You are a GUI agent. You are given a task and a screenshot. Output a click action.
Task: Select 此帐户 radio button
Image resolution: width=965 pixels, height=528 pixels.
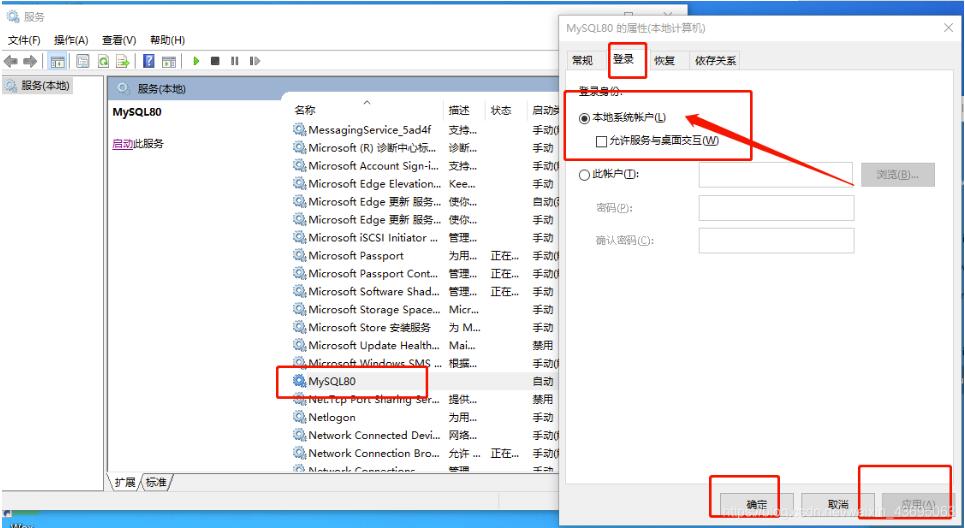coord(585,175)
